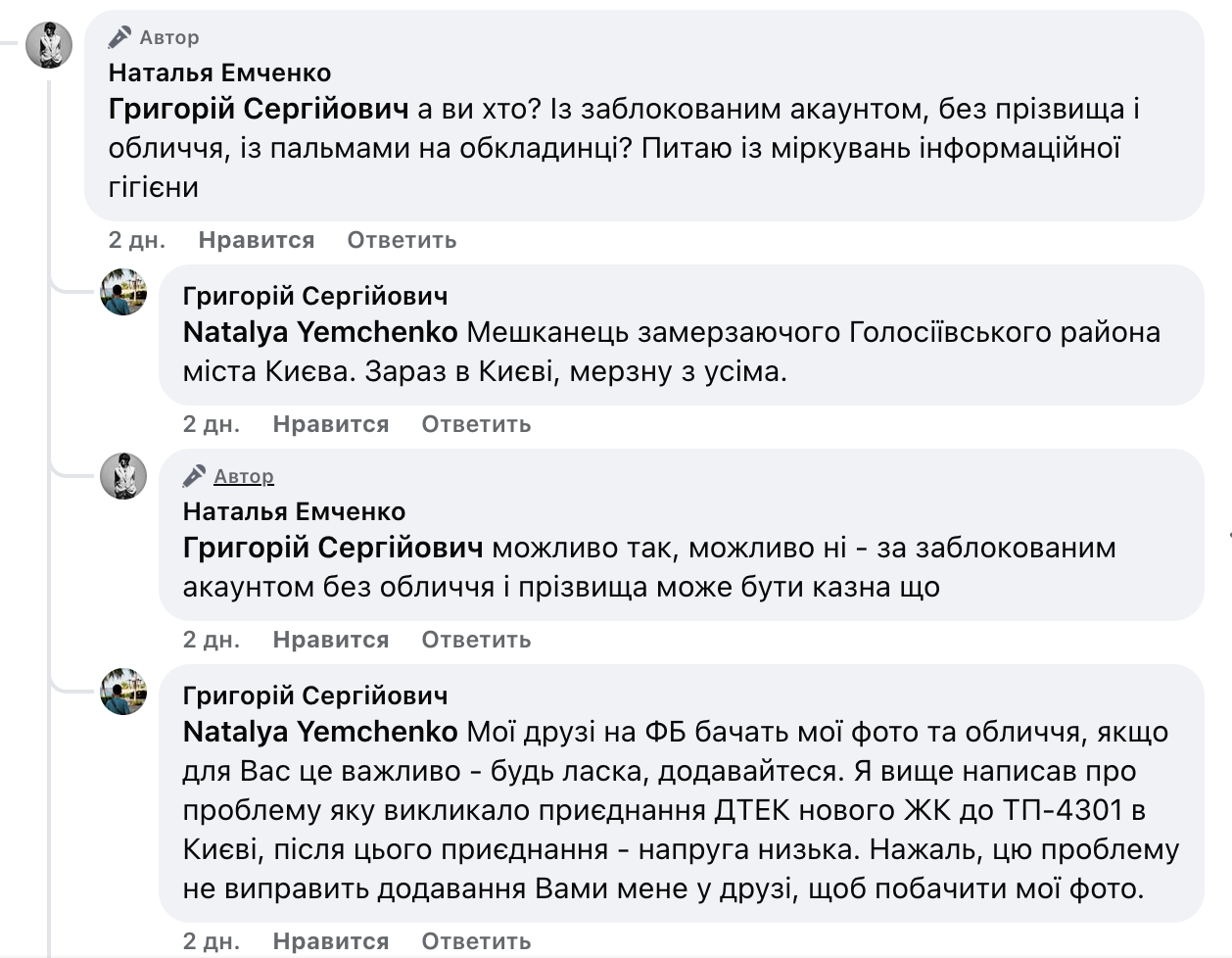Like the reply 'мерзну з усіма'

coord(330,424)
